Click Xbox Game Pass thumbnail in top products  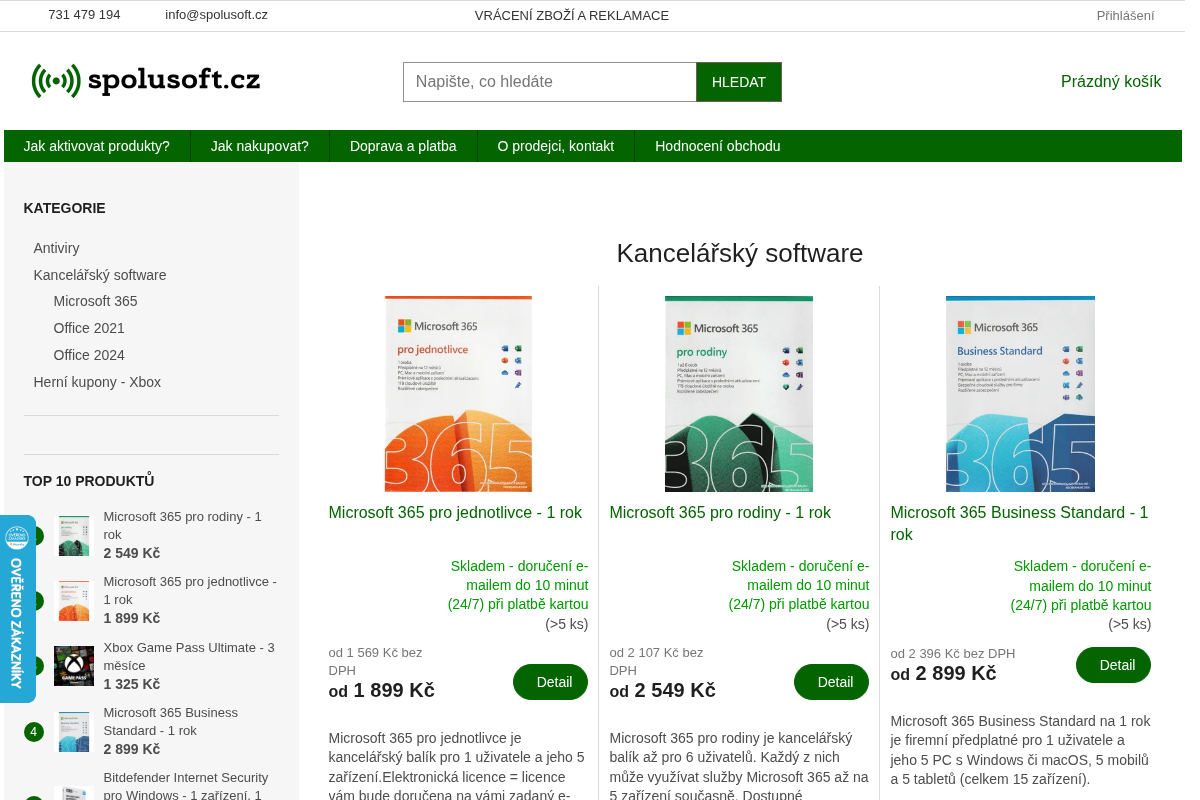tap(74, 666)
